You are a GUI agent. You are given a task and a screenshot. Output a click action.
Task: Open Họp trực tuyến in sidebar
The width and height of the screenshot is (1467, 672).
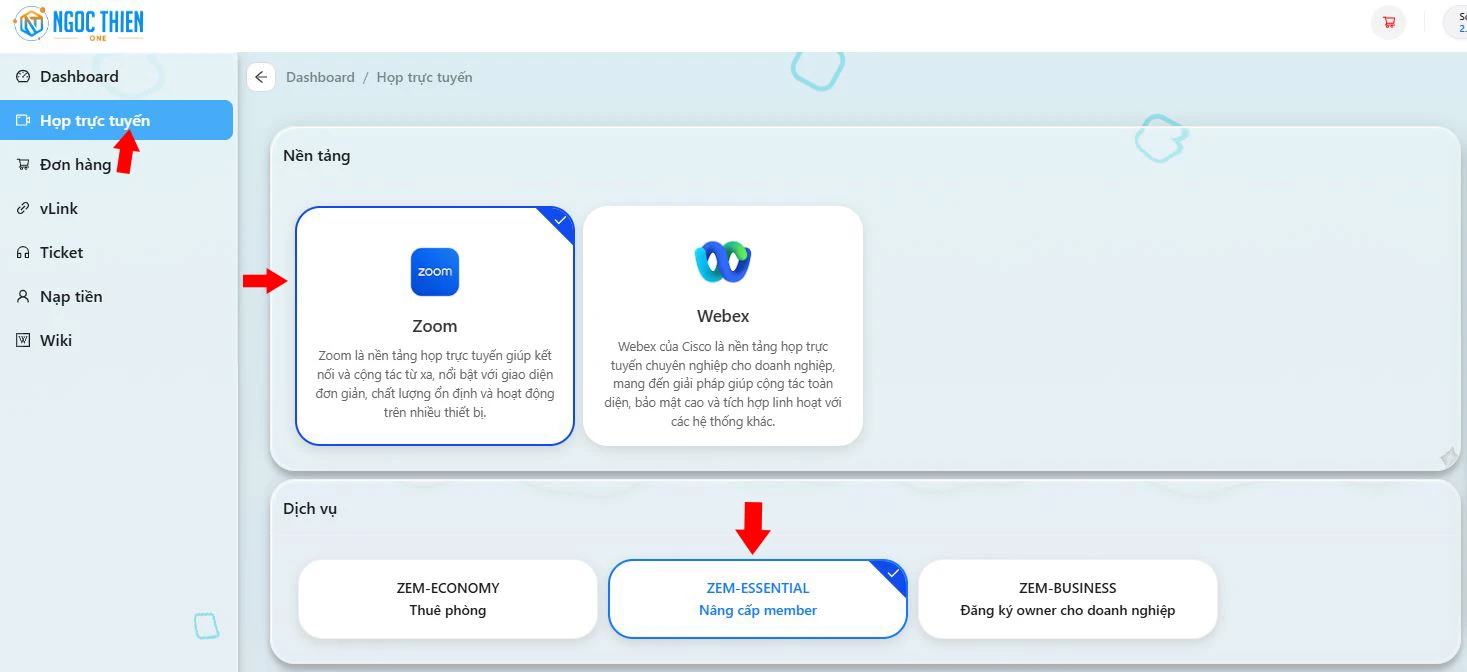(95, 121)
